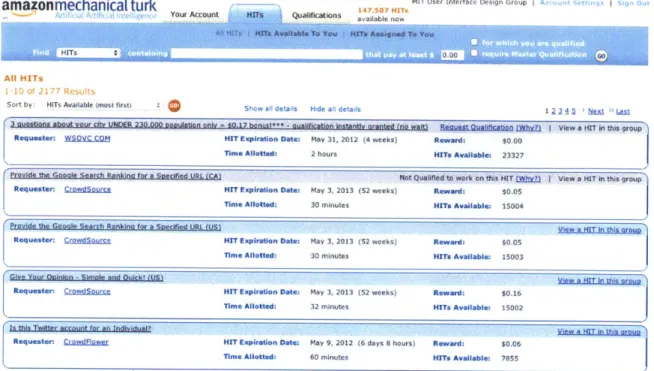Click the 23327 HITs Available value
This screenshot has height=371, width=654.
pyautogui.click(x=513, y=155)
